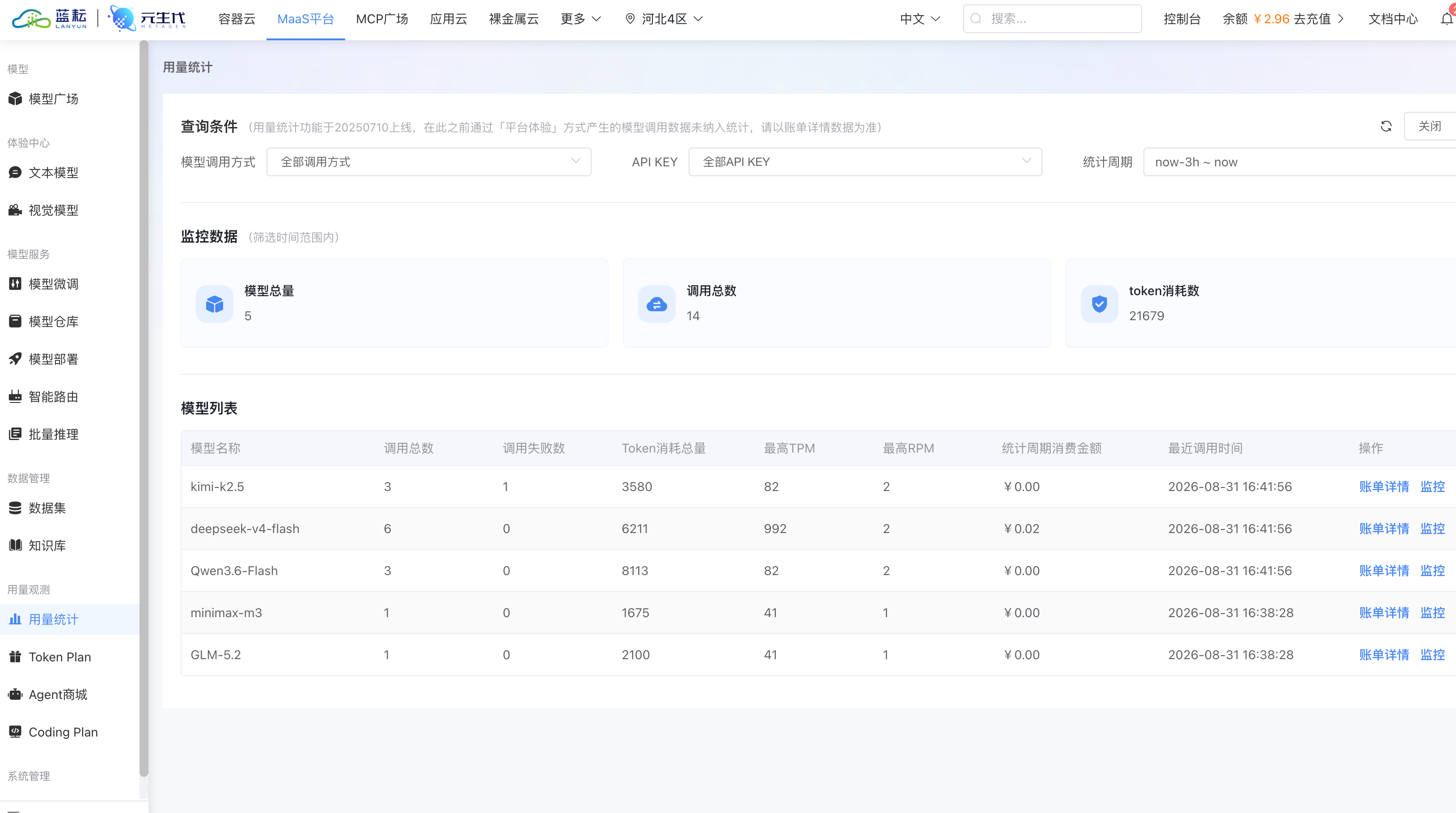
Task: Open 监控 for minimax-m3
Action: [1433, 613]
